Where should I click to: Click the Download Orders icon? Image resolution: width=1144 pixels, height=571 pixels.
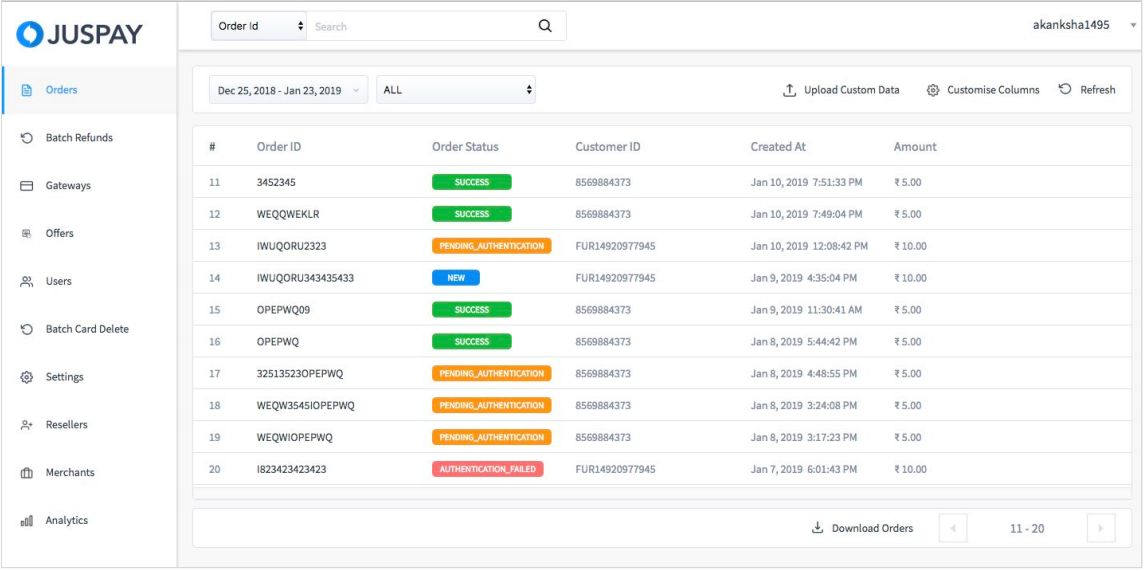(817, 527)
